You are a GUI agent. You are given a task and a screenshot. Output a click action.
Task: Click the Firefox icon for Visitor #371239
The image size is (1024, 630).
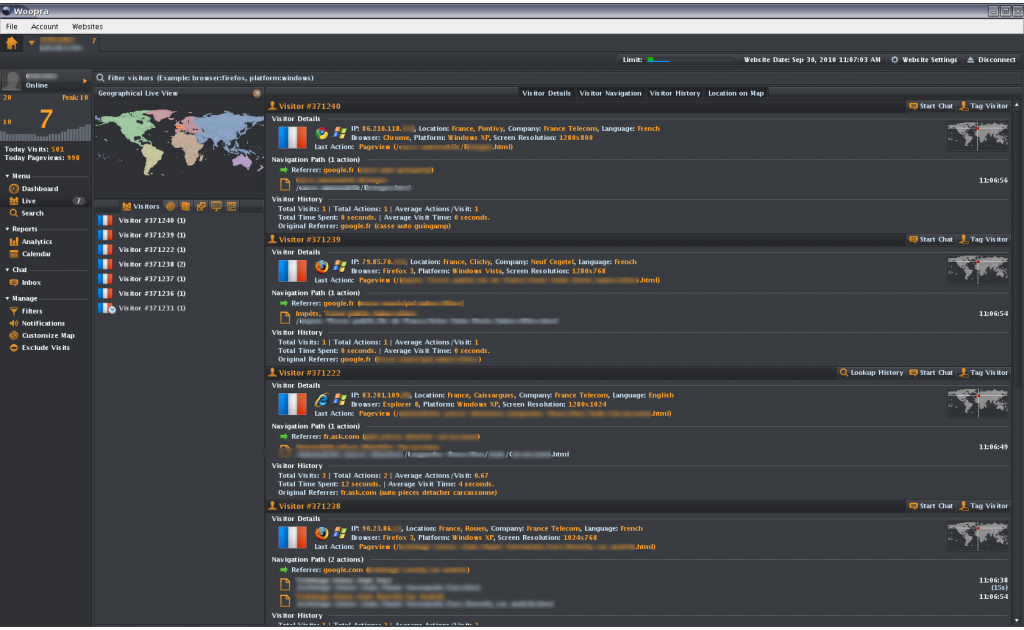tap(321, 267)
